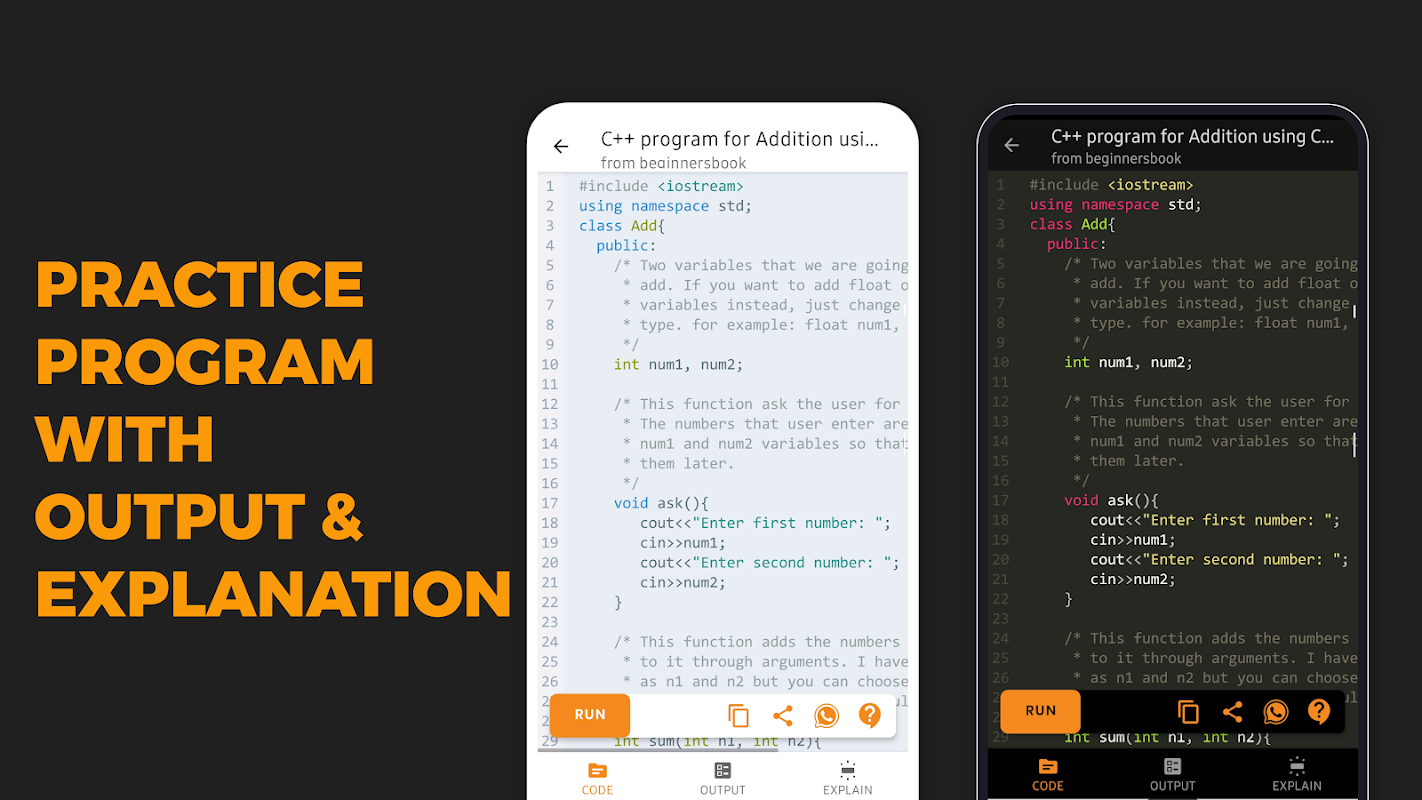The width and height of the screenshot is (1422, 800).
Task: Switch to EXPLAIN tab on light phone
Action: tap(848, 778)
